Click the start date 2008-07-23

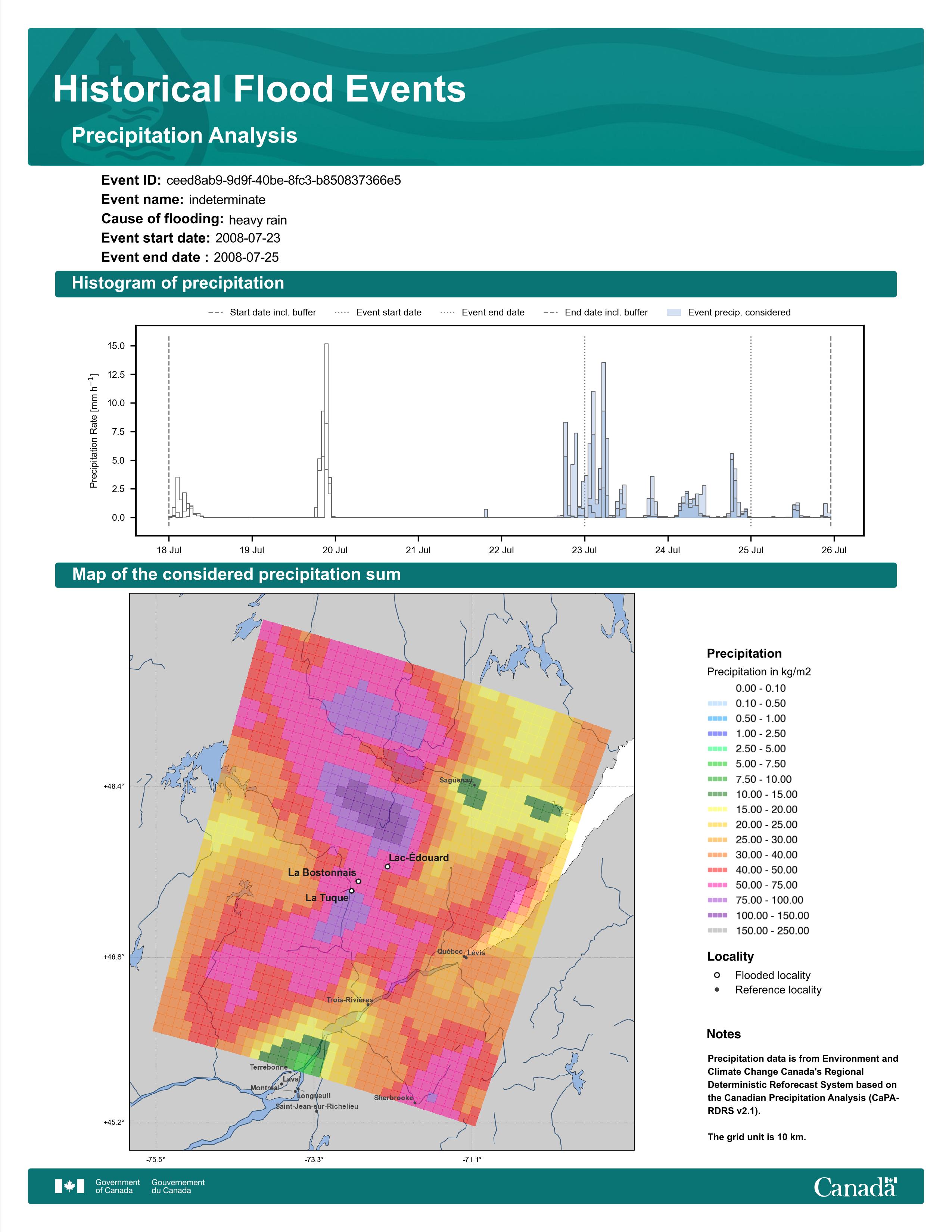pyautogui.click(x=248, y=238)
